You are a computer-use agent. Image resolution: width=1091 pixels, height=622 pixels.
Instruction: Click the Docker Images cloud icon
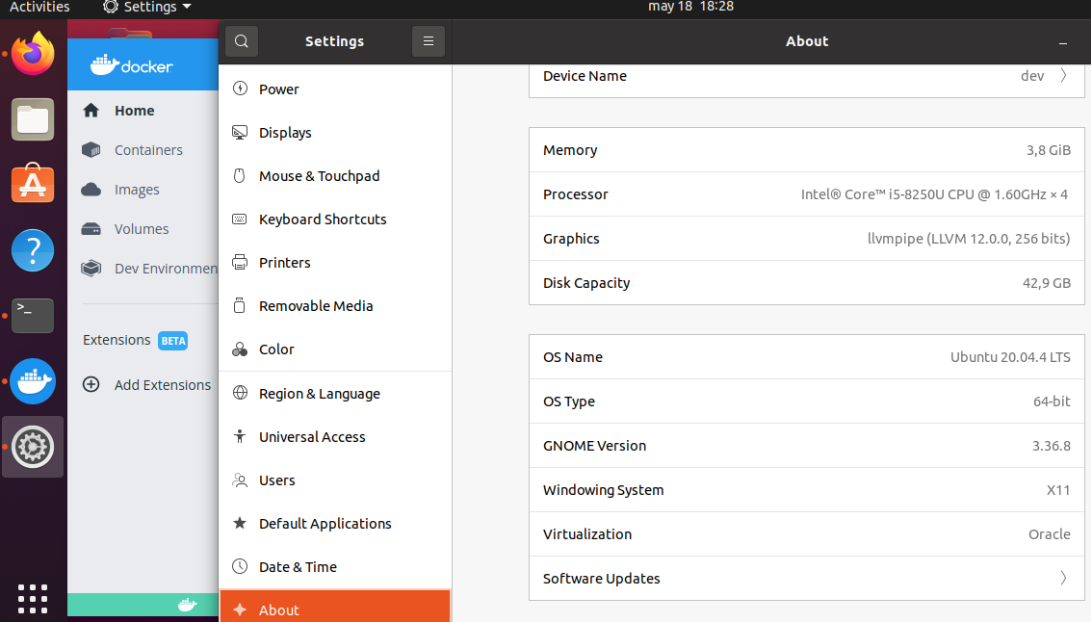(91, 189)
